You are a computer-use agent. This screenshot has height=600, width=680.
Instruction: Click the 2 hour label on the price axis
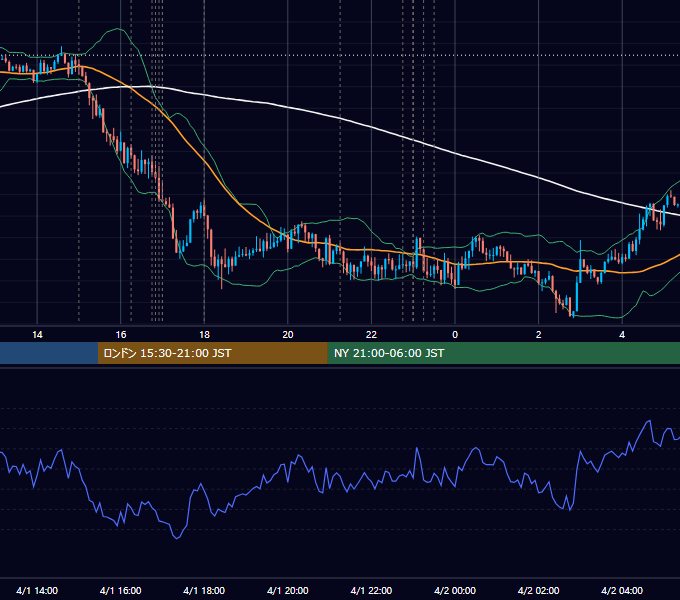(x=539, y=335)
